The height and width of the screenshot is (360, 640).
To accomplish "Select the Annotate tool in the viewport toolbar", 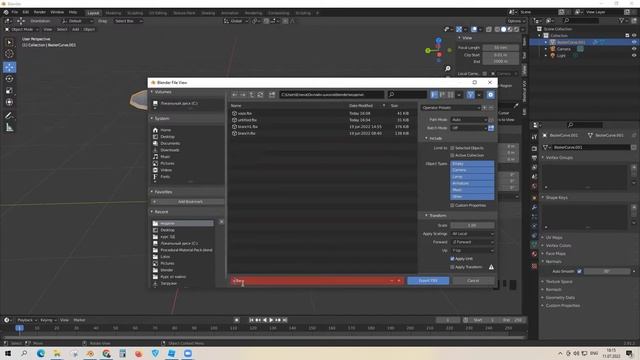I will point(9,116).
